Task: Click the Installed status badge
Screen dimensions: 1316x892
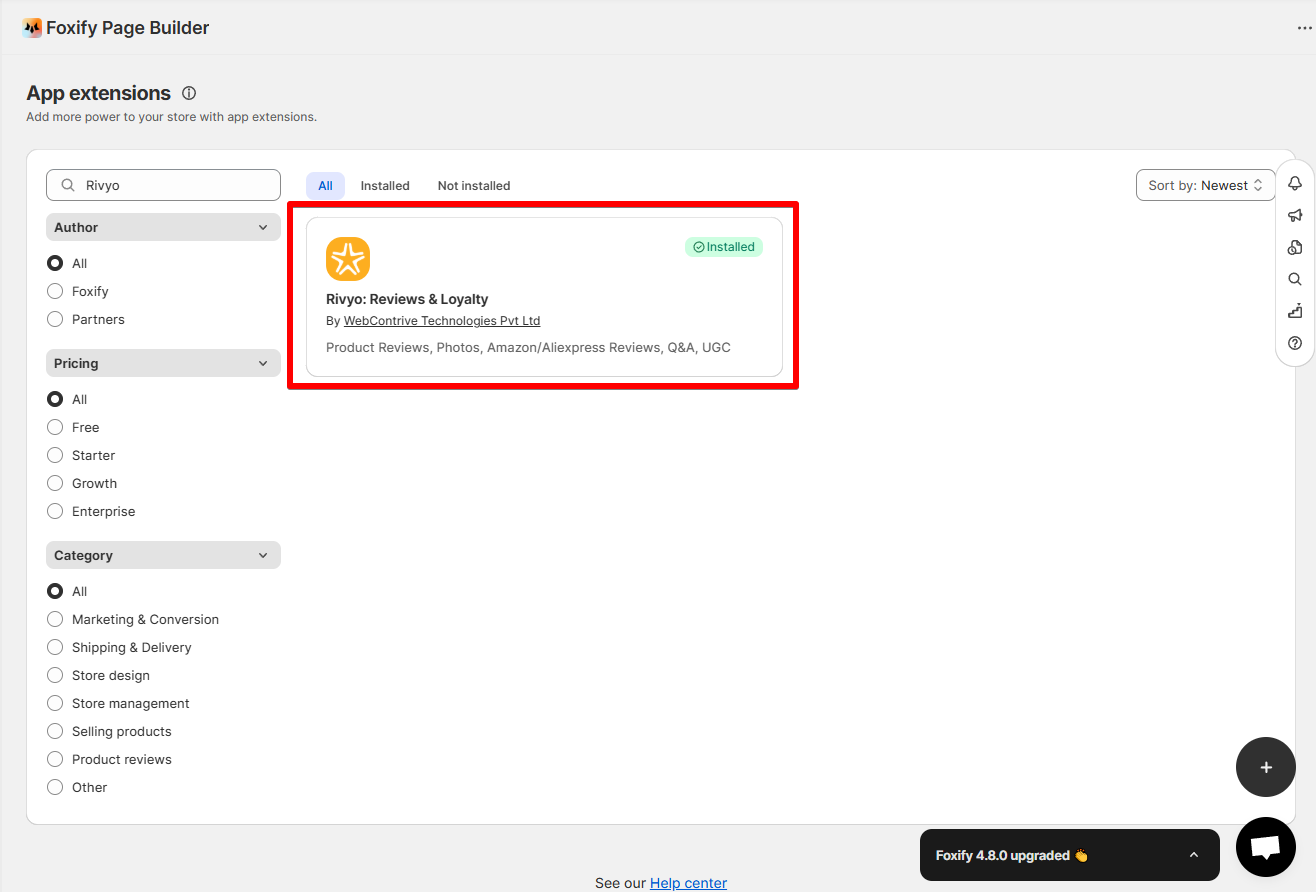Action: click(724, 247)
